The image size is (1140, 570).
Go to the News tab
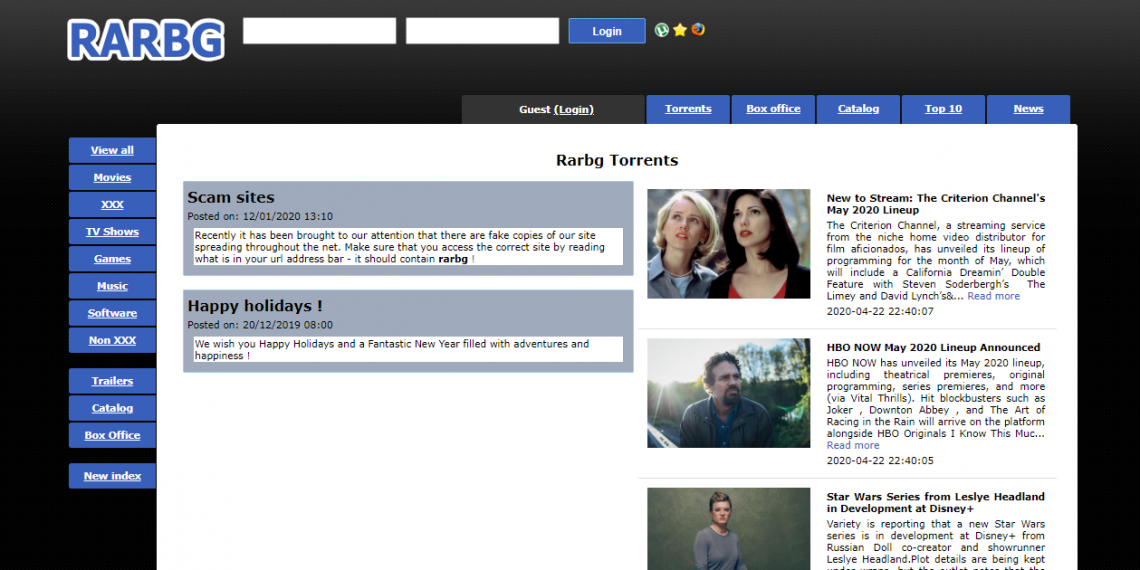click(x=1028, y=109)
